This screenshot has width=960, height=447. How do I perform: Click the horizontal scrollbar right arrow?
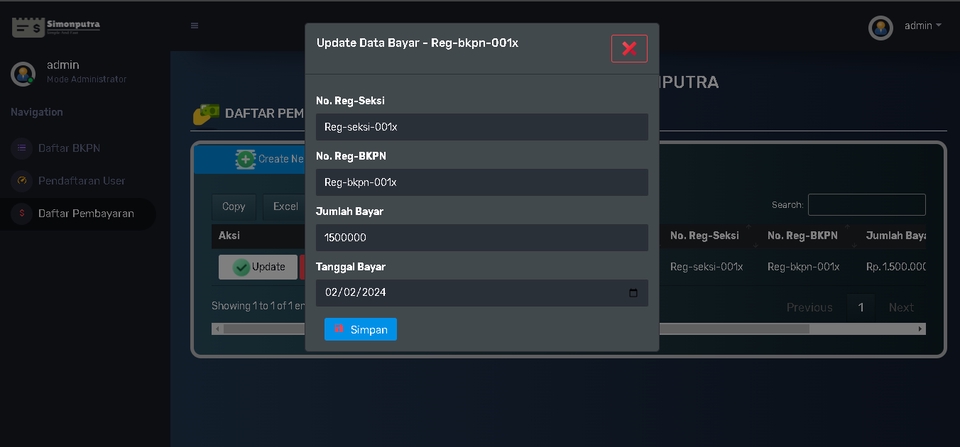pyautogui.click(x=920, y=329)
